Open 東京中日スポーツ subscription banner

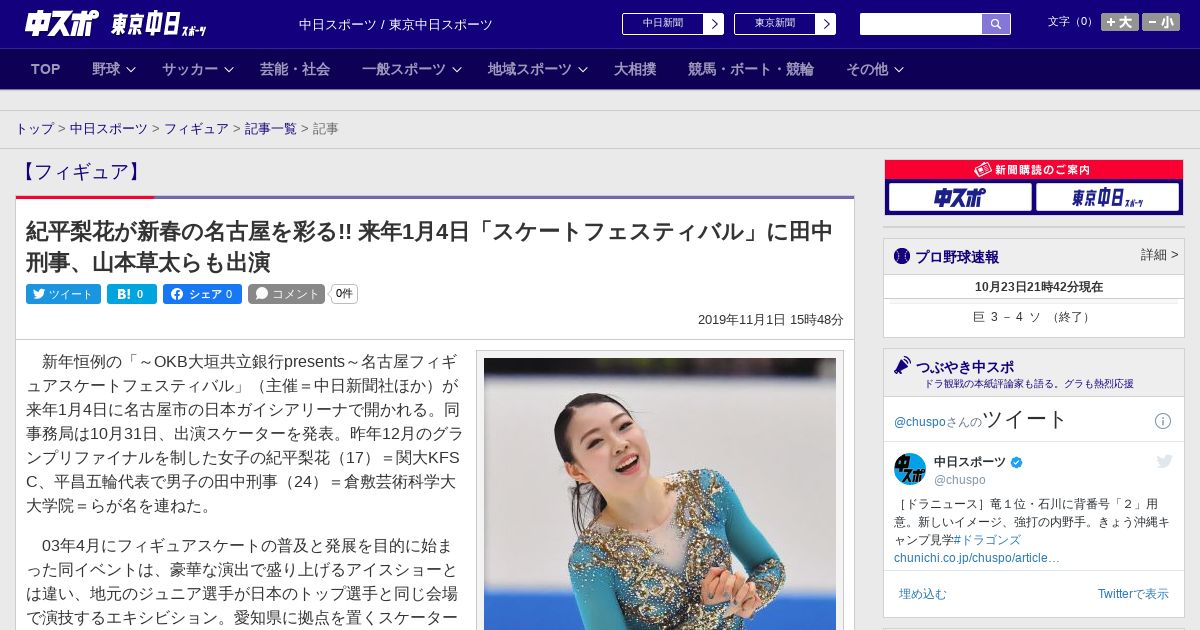pos(1107,198)
